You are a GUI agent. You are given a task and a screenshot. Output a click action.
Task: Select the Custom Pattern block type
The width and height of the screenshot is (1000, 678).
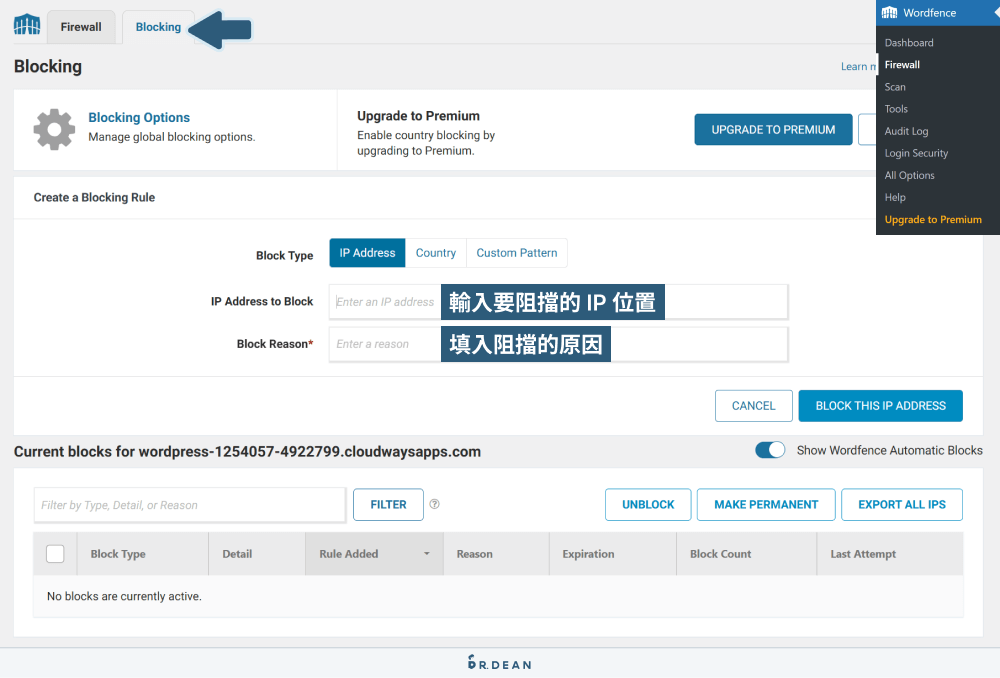tap(516, 252)
